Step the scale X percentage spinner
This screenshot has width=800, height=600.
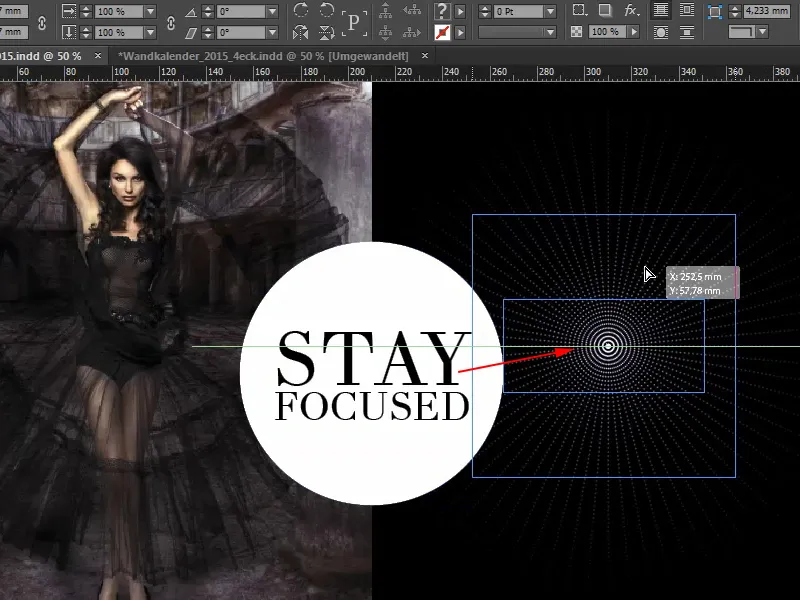[86, 11]
